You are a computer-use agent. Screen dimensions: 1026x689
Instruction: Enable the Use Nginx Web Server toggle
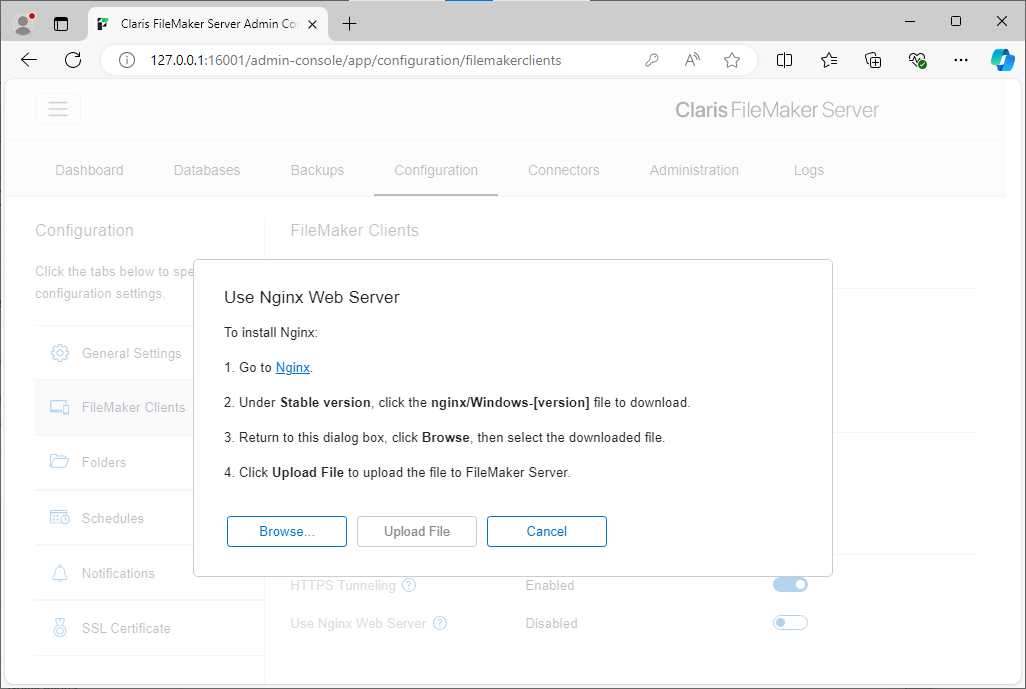coord(790,622)
